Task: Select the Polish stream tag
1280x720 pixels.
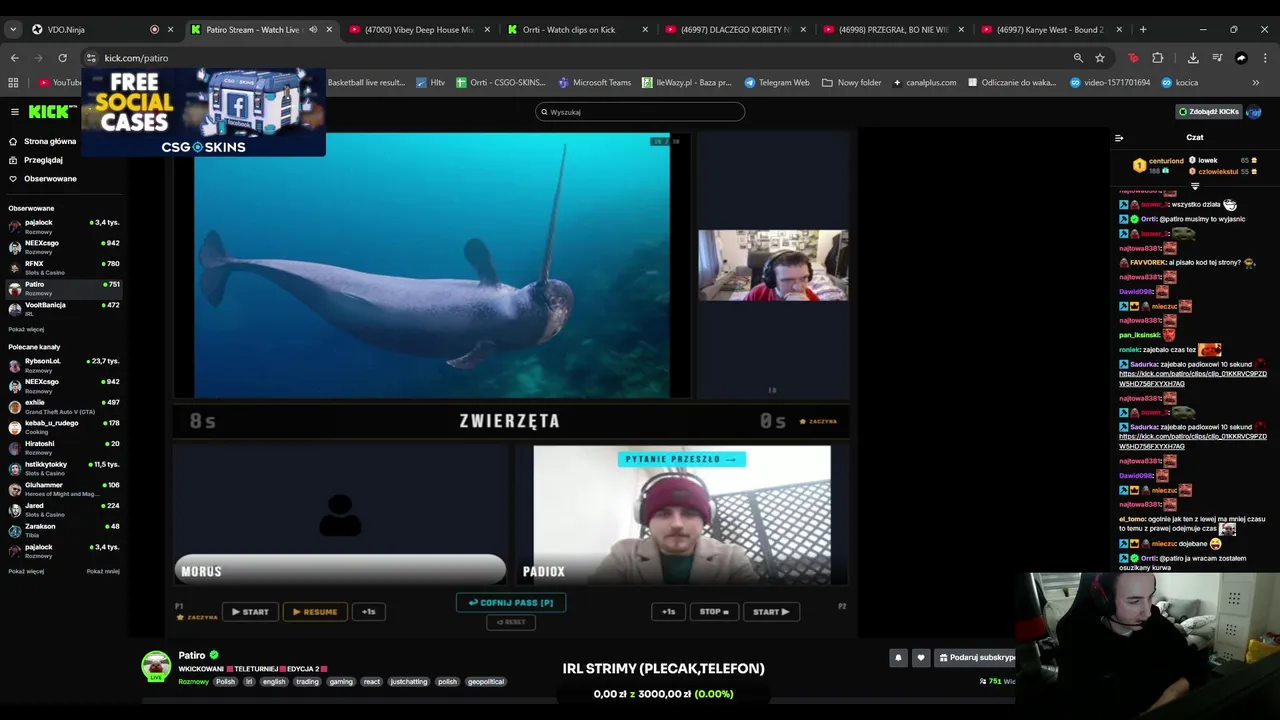Action: tap(225, 682)
